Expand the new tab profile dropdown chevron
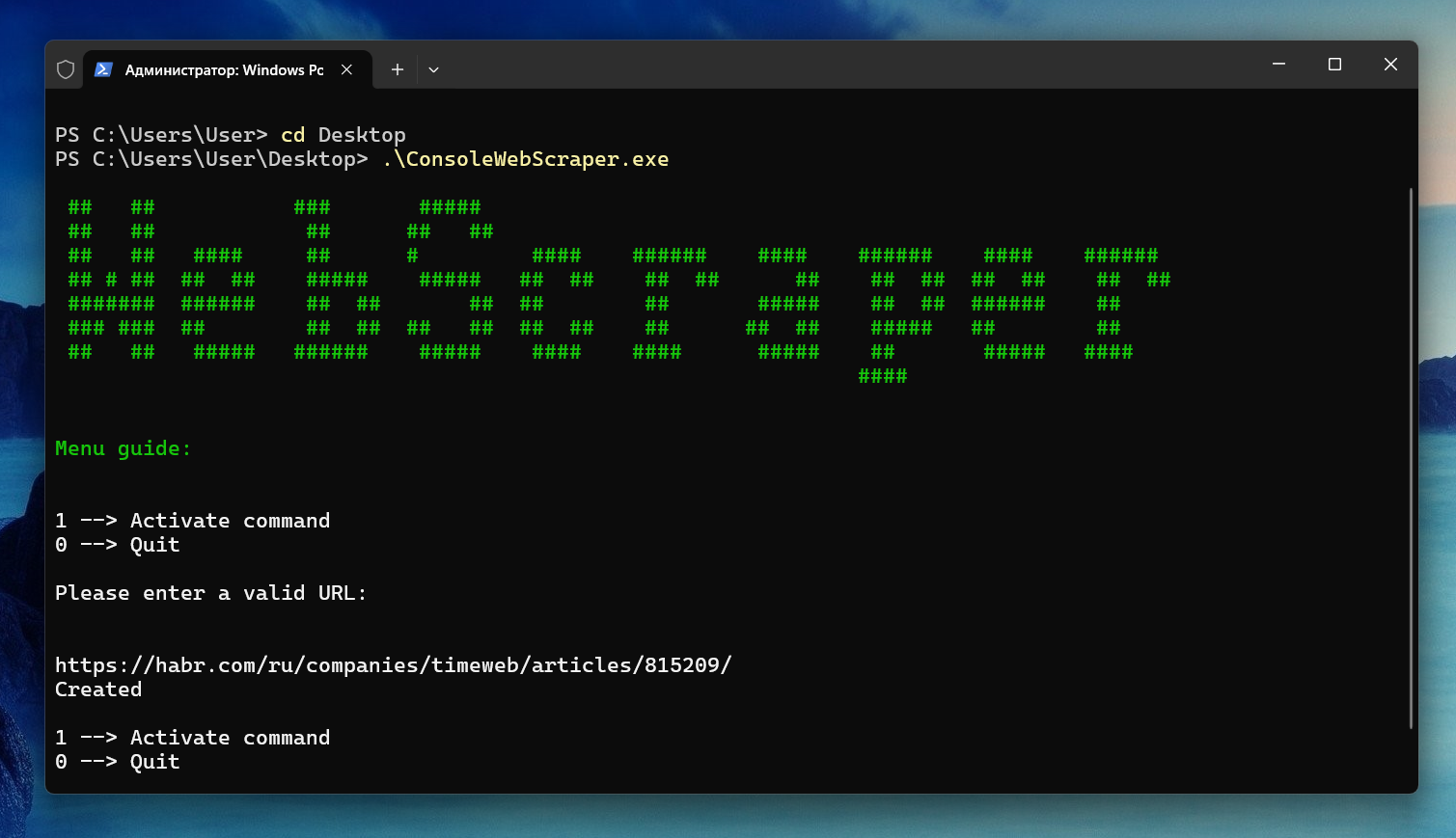Screen dimensions: 1456x838 click(433, 69)
